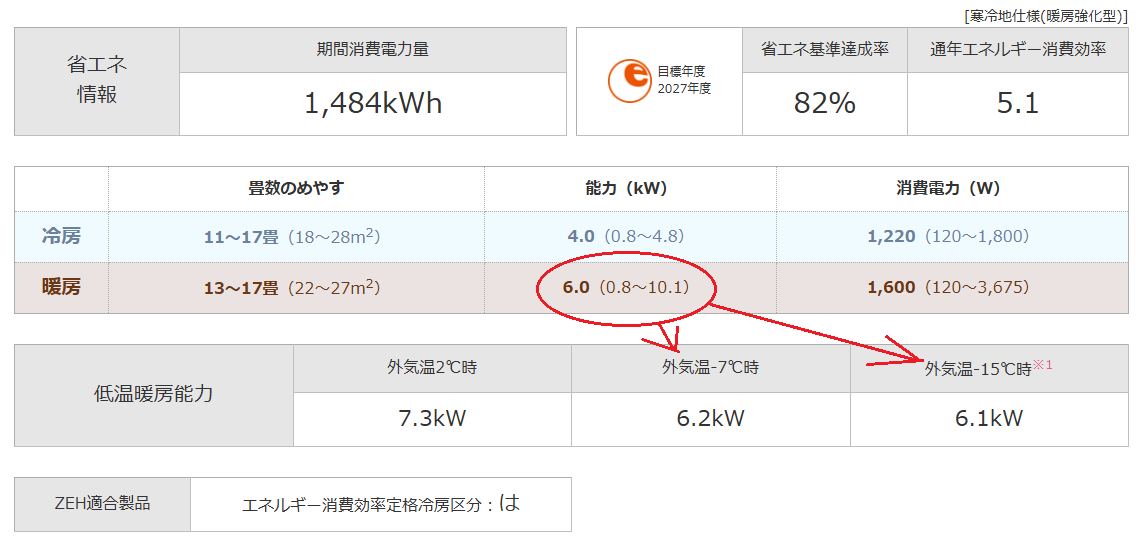Click the ※1 footnote marker
The image size is (1136, 551).
click(1043, 366)
